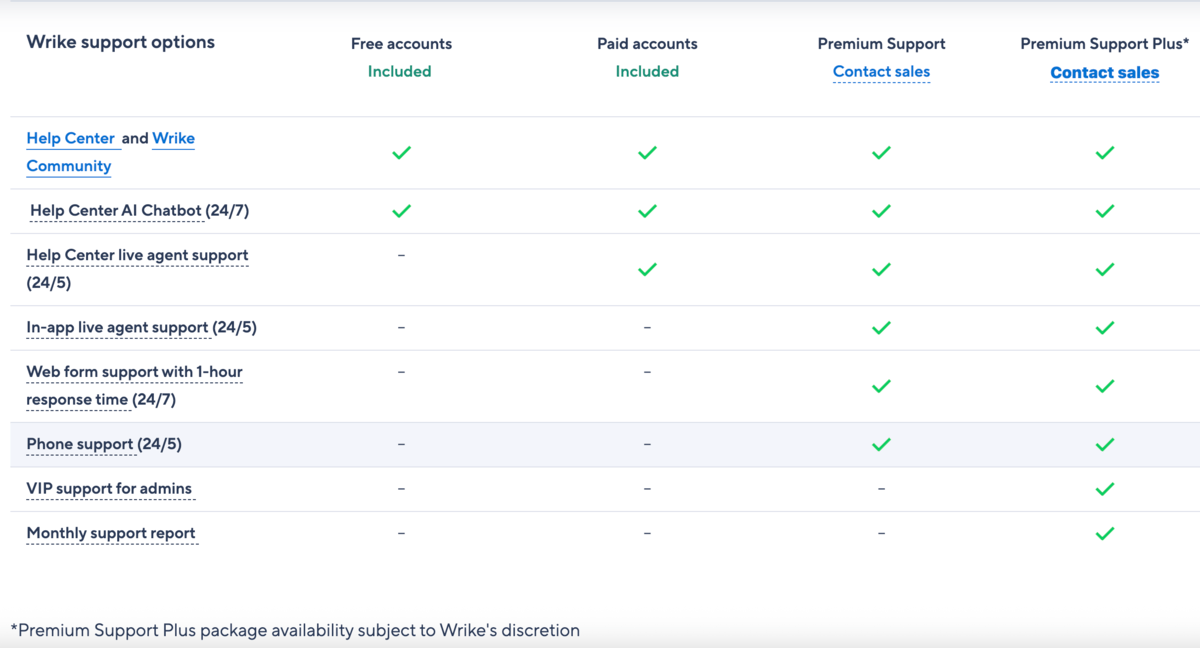Screen dimensions: 1200x648
Task: Click the checkmark under Paid accounts for AI Chatbot
Action: point(647,211)
